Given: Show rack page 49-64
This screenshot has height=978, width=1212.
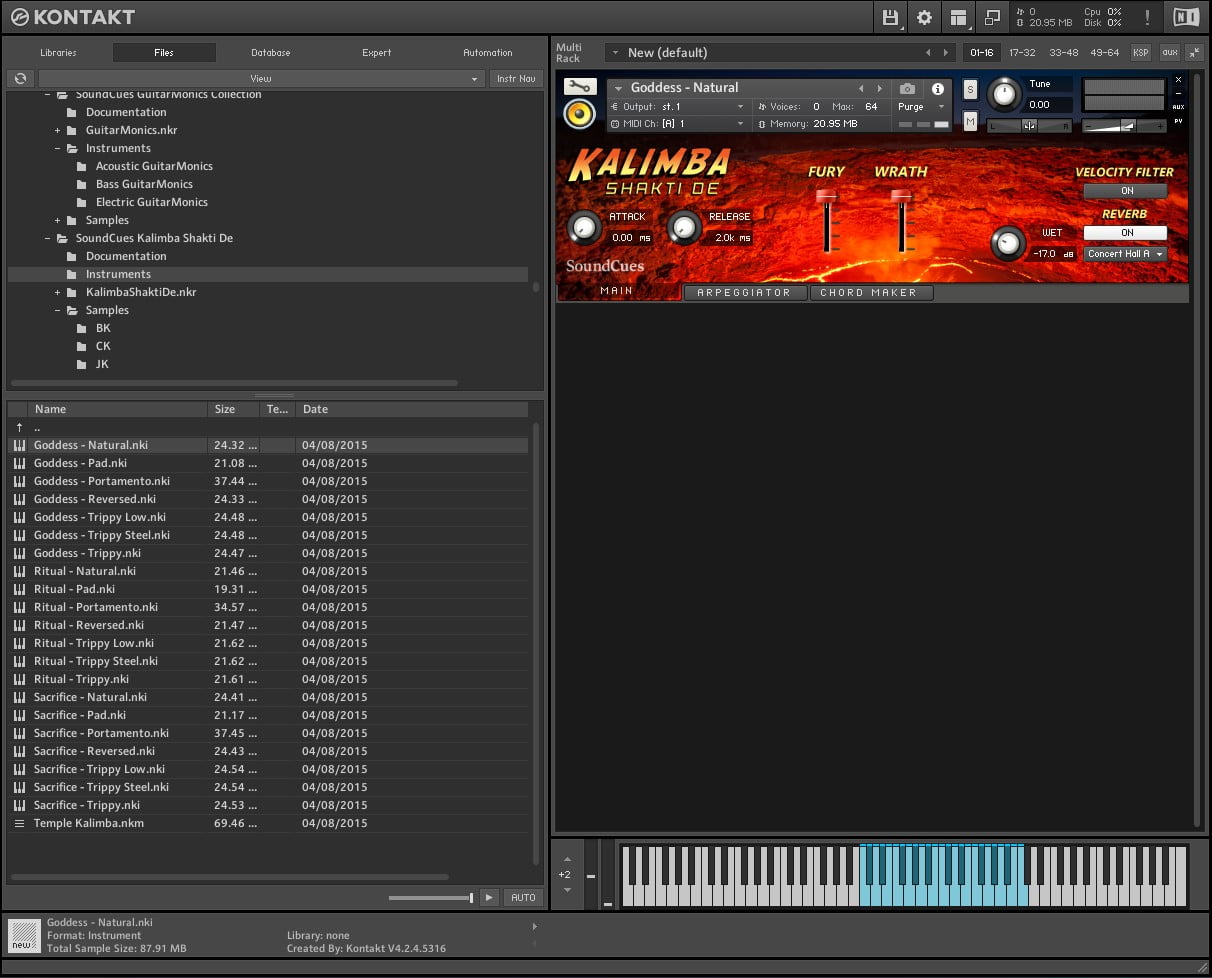Looking at the screenshot, I should coord(1104,52).
